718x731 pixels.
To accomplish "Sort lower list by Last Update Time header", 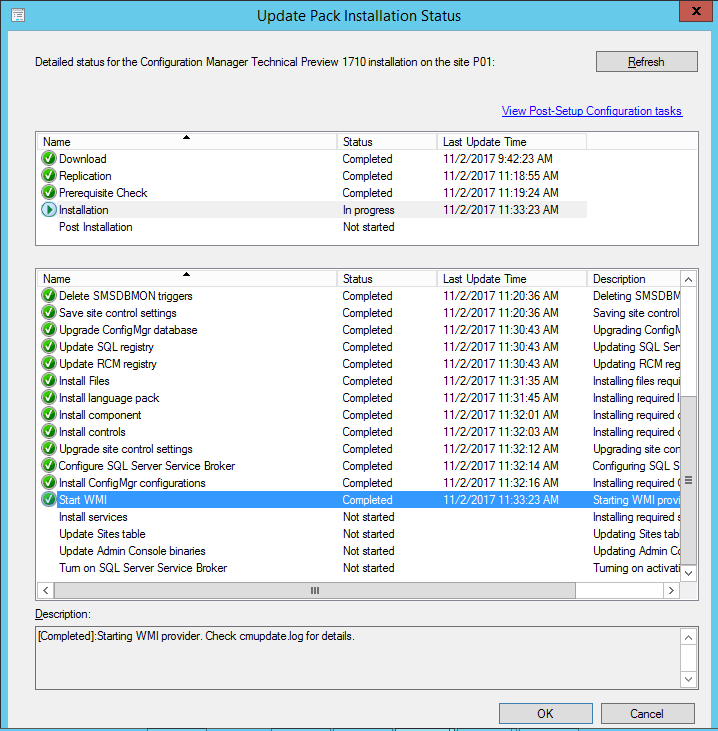I will pyautogui.click(x=511, y=279).
